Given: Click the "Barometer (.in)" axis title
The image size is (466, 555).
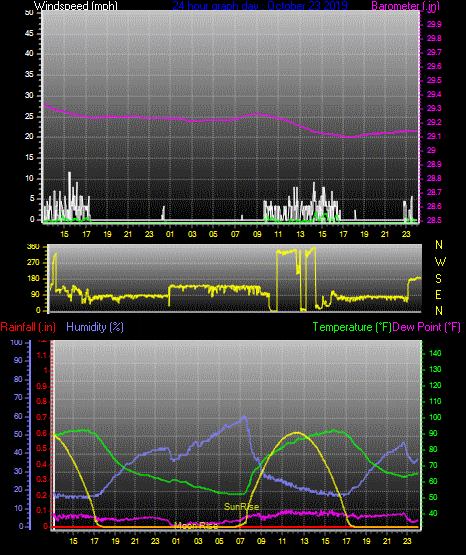Looking at the screenshot, I should tap(405, 6).
